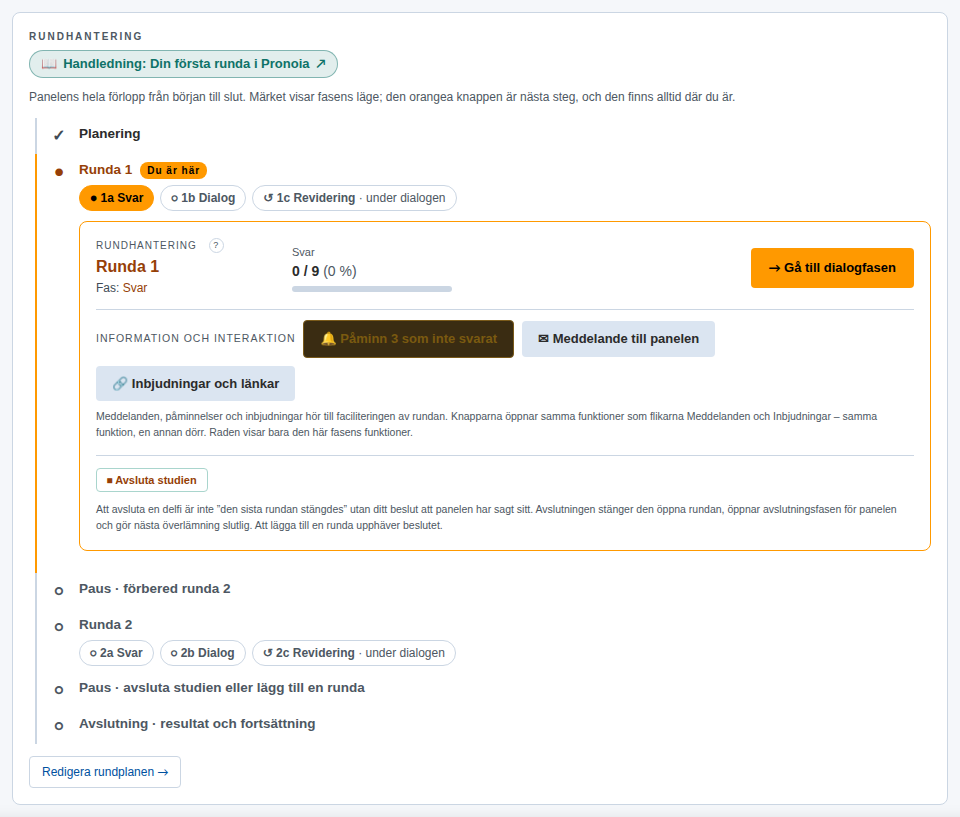
Task: Click the Avsluta studien button
Action: (152, 480)
